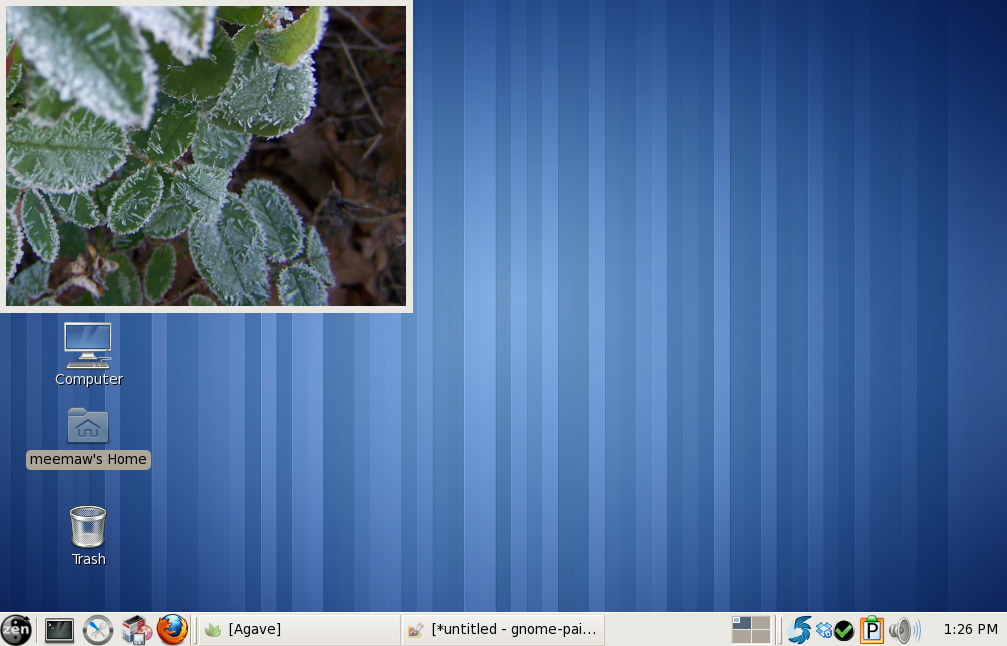
Task: Open the volume speaker control
Action: point(904,630)
